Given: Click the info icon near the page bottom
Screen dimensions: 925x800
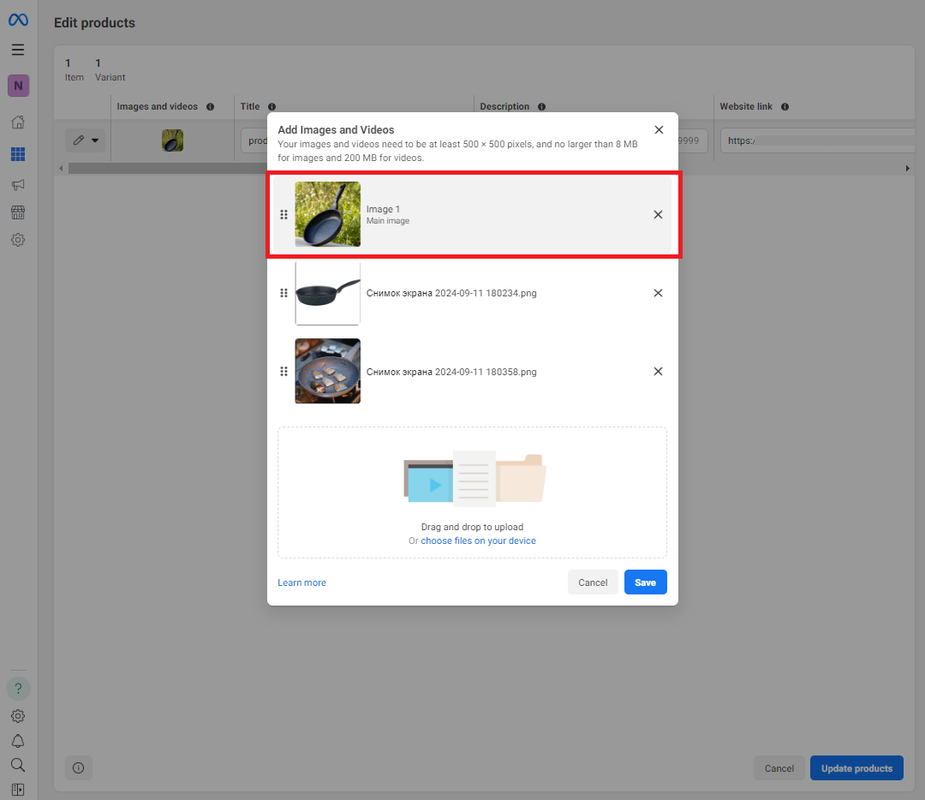Looking at the screenshot, I should pyautogui.click(x=78, y=768).
